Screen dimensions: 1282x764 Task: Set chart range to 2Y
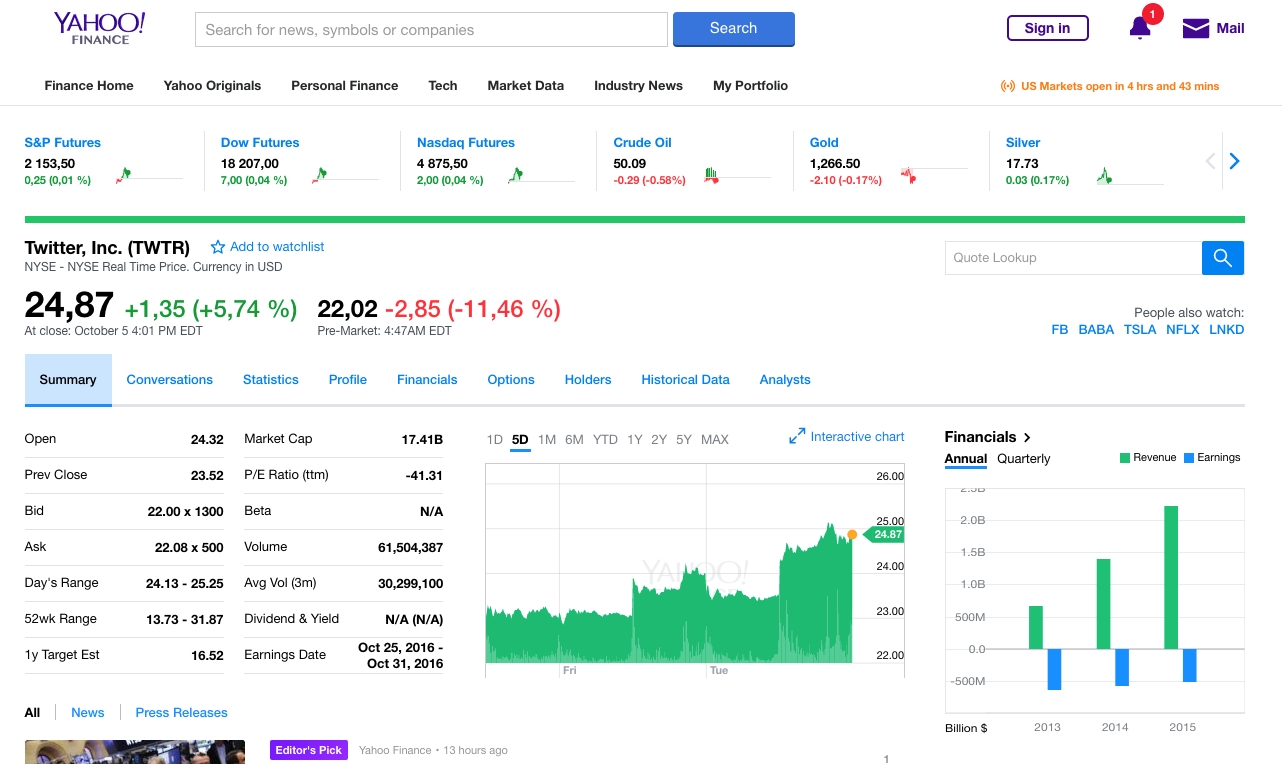pos(659,440)
